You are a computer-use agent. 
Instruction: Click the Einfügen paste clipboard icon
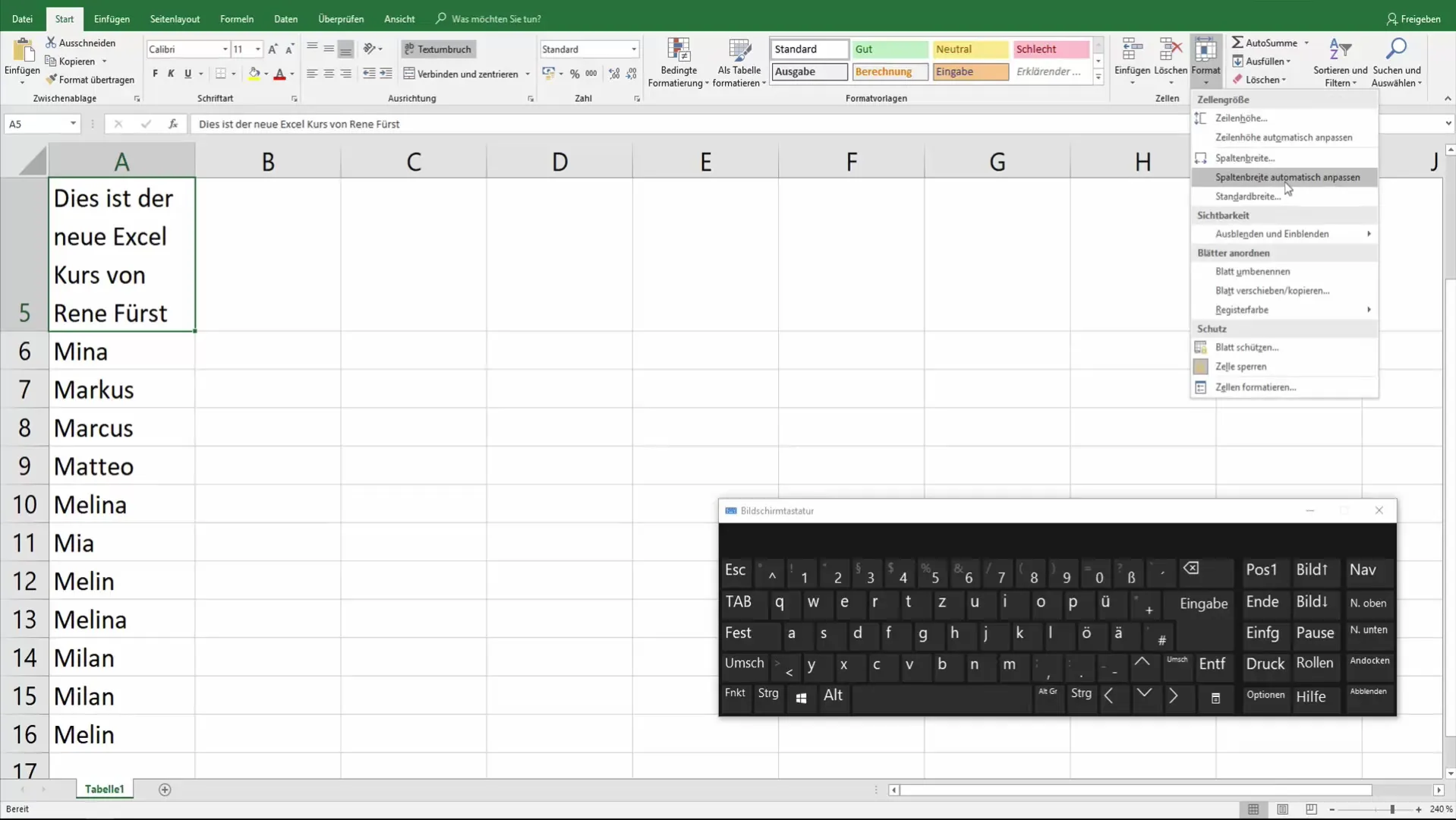[23, 50]
